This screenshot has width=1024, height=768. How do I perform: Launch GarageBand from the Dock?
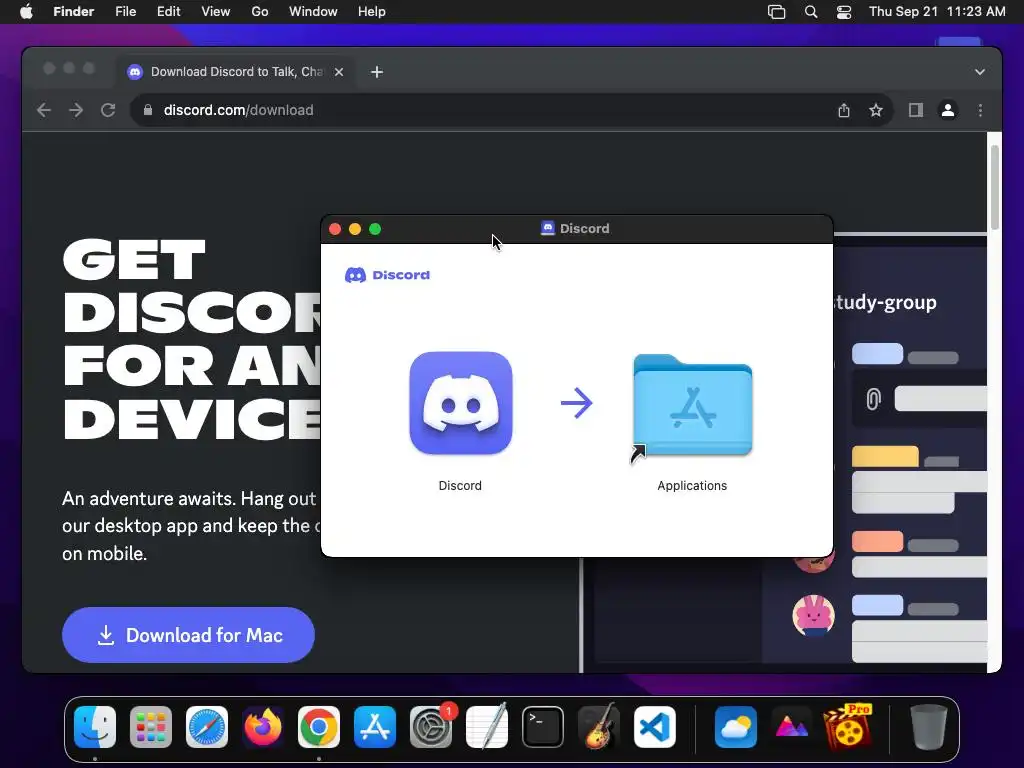click(x=599, y=726)
